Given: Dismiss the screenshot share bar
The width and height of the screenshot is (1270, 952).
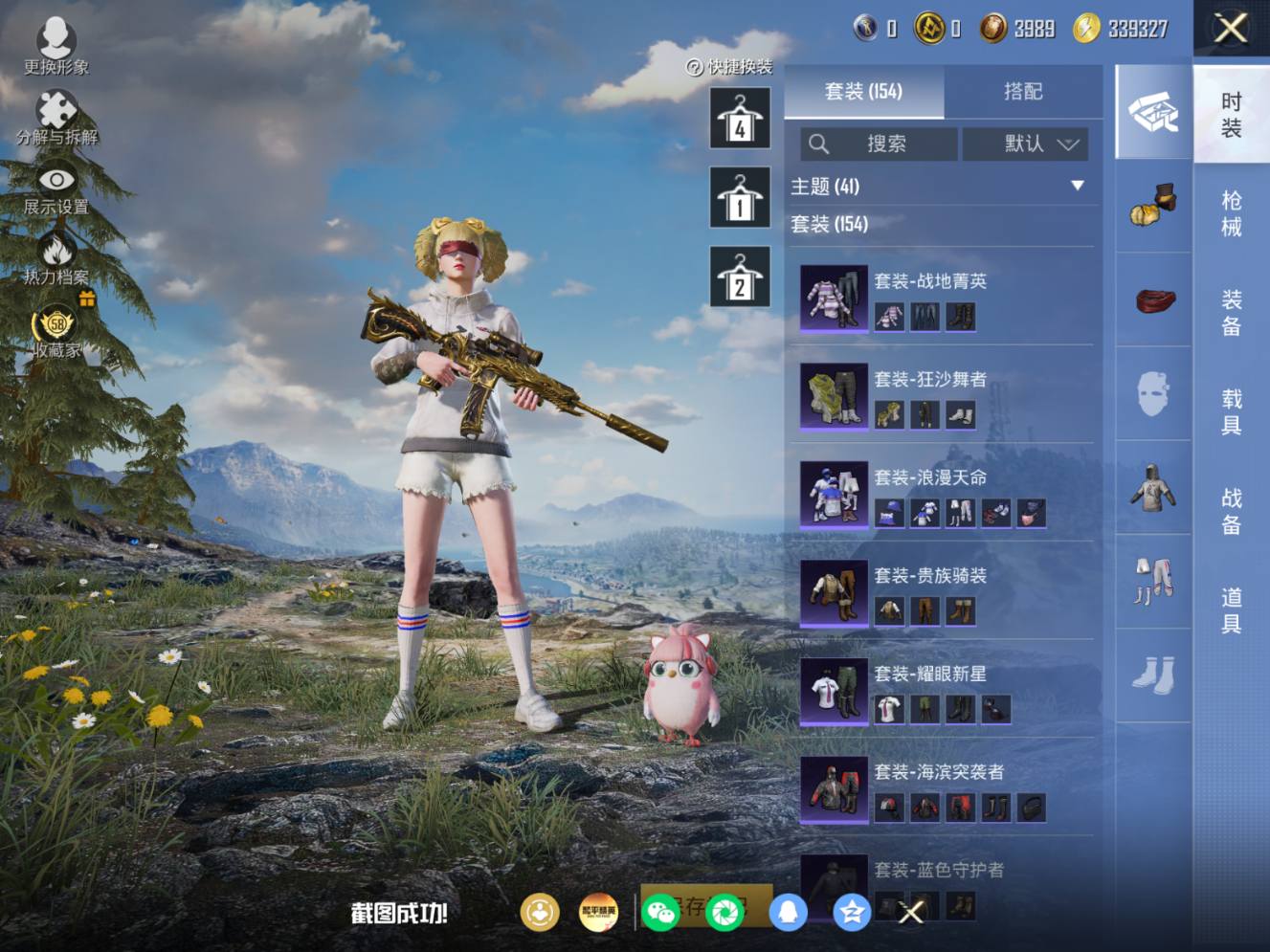Looking at the screenshot, I should [911, 913].
